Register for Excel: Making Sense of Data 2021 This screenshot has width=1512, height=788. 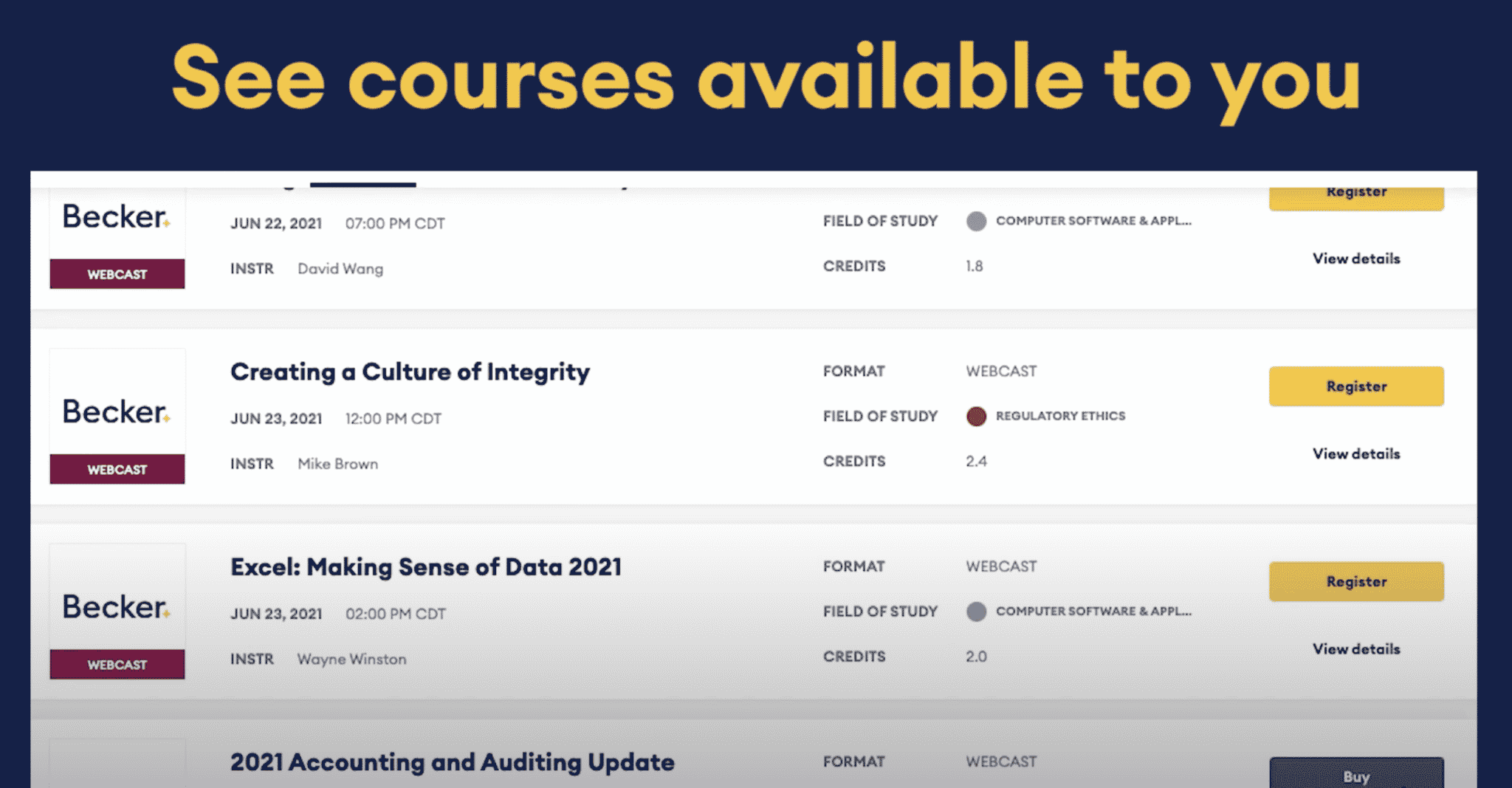1356,581
